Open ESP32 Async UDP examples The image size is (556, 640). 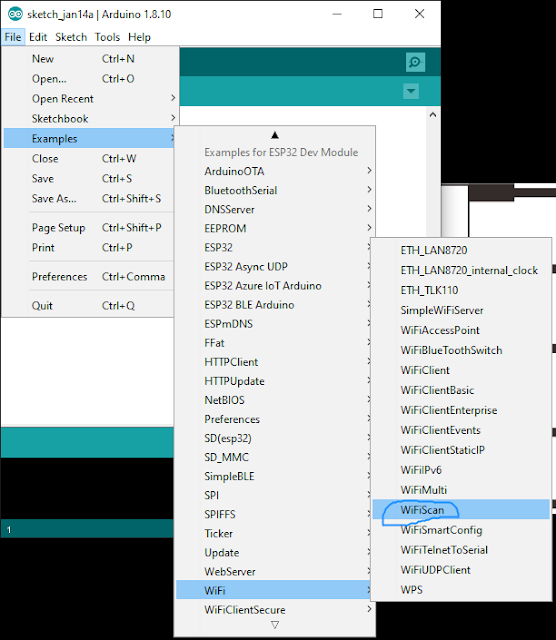click(x=274, y=267)
